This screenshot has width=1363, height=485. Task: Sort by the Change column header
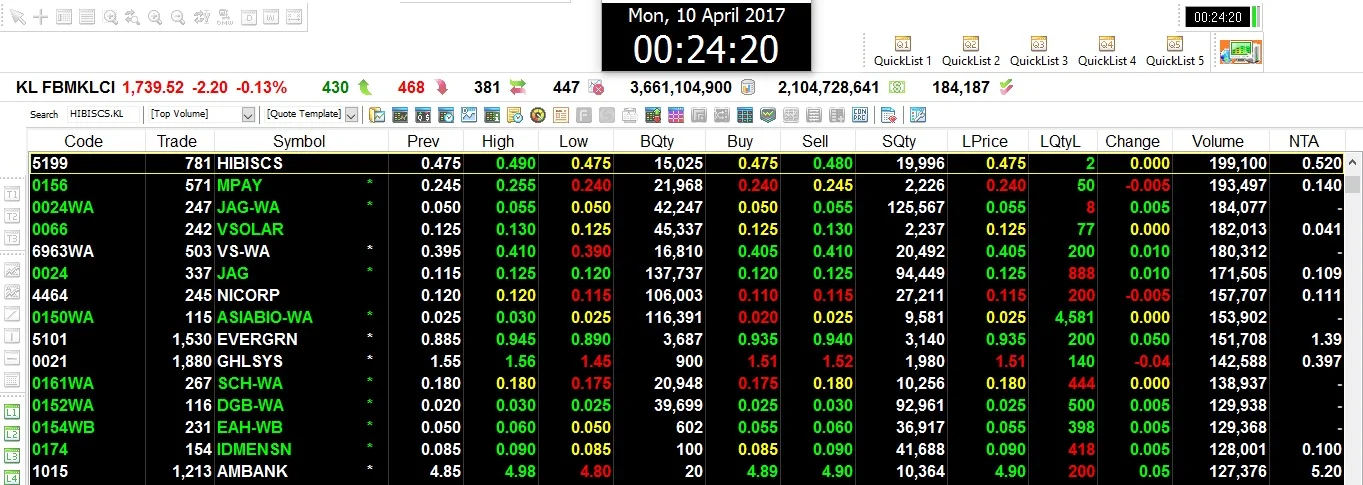tap(1133, 141)
